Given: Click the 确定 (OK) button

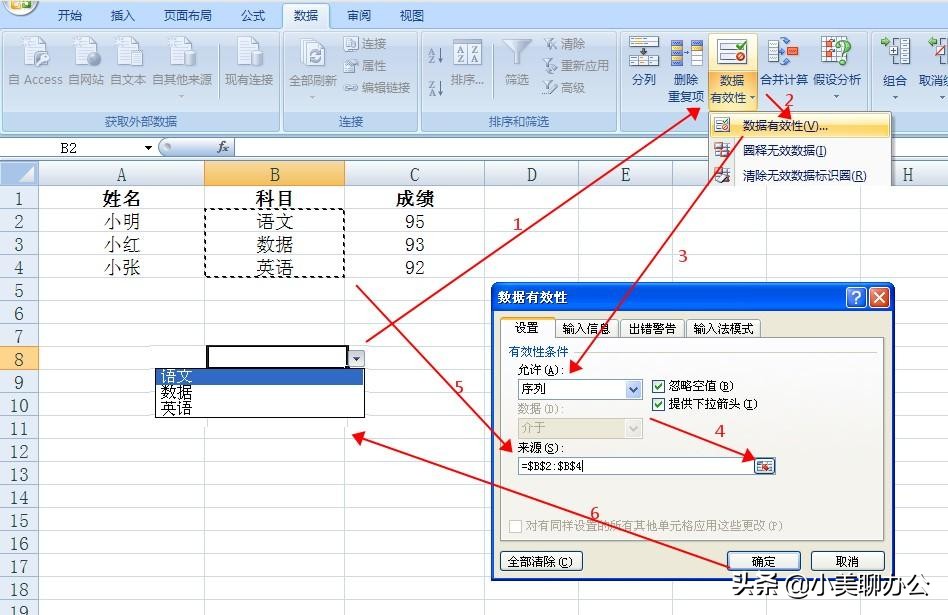Looking at the screenshot, I should coord(764,561).
